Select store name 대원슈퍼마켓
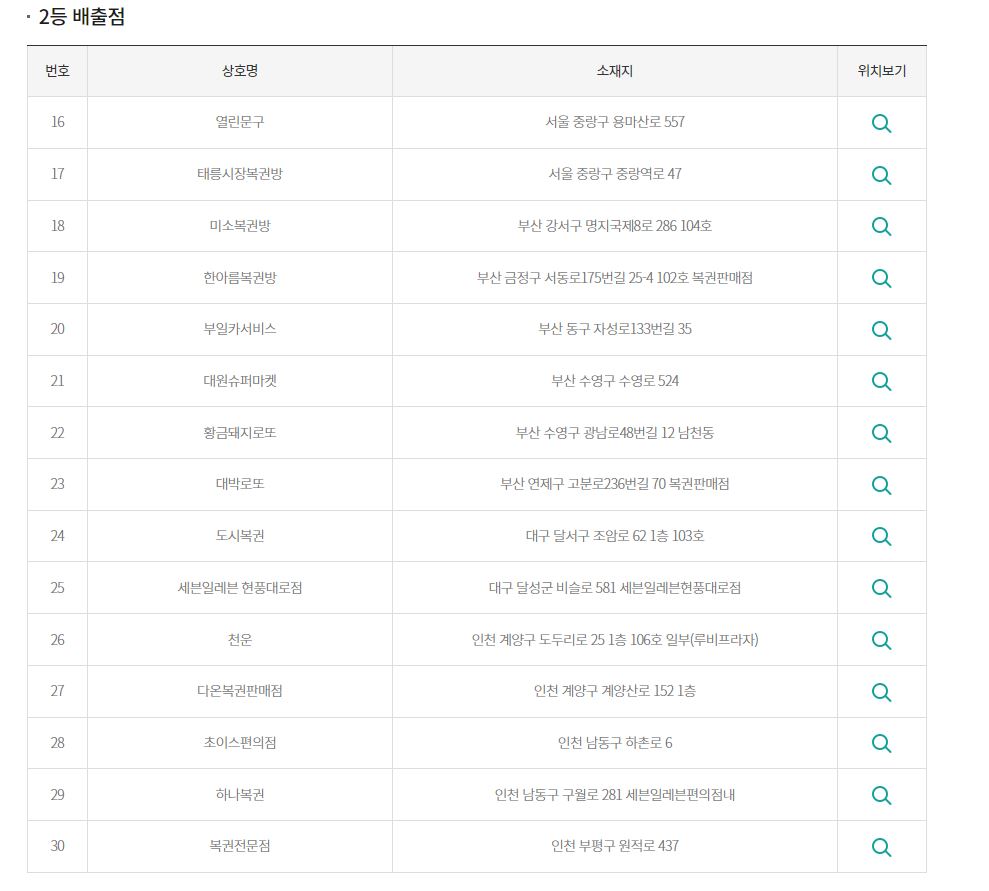 [x=240, y=381]
